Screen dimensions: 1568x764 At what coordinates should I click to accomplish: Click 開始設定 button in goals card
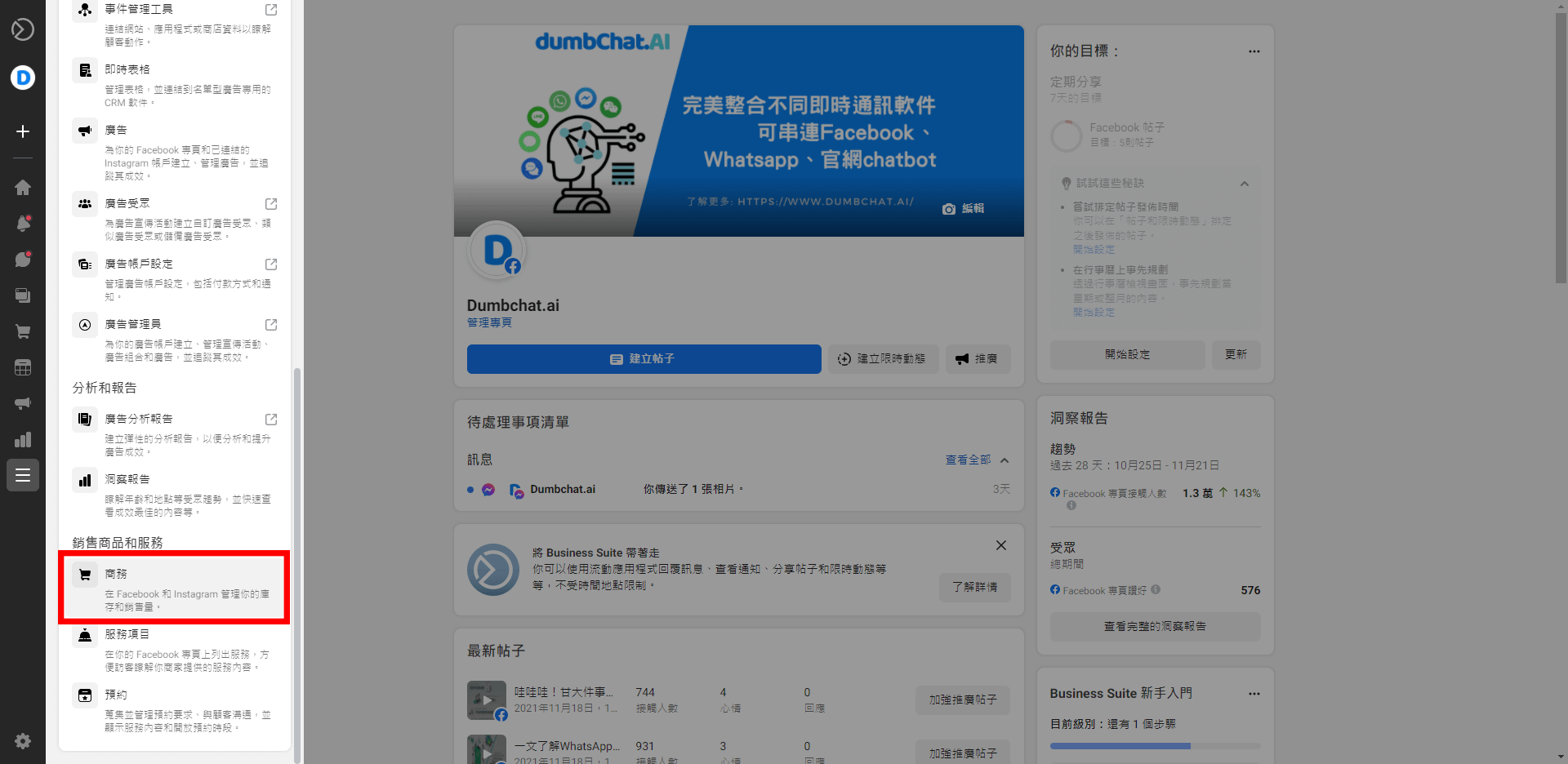click(x=1127, y=355)
